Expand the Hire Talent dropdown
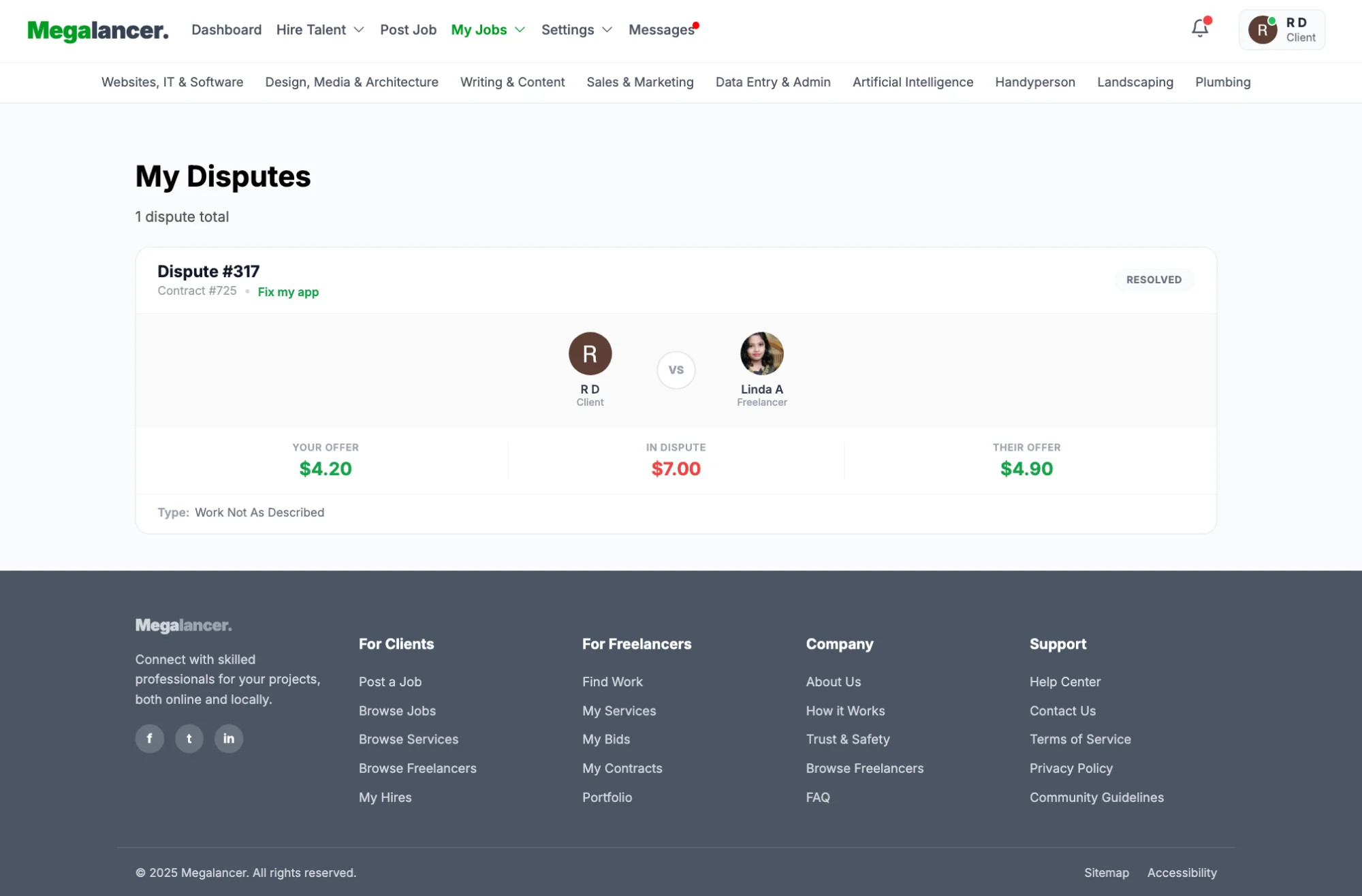Viewport: 1362px width, 896px height. point(319,30)
